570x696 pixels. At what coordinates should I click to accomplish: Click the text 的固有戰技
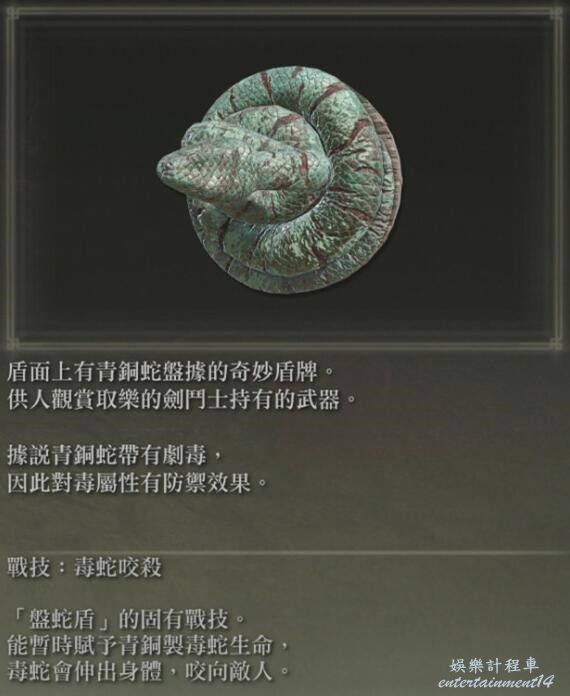(174, 620)
